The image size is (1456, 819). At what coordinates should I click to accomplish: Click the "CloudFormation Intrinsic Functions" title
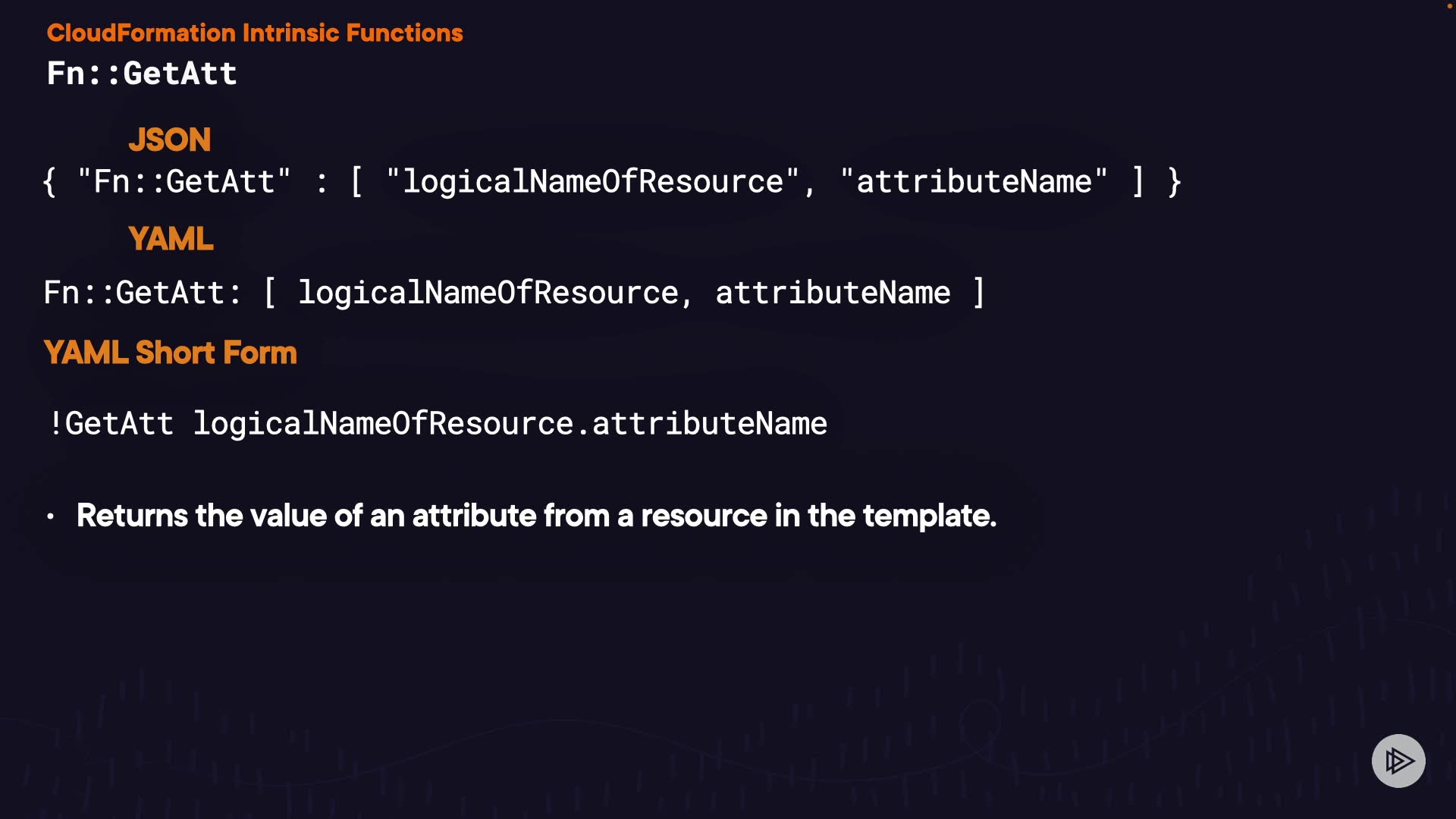255,33
